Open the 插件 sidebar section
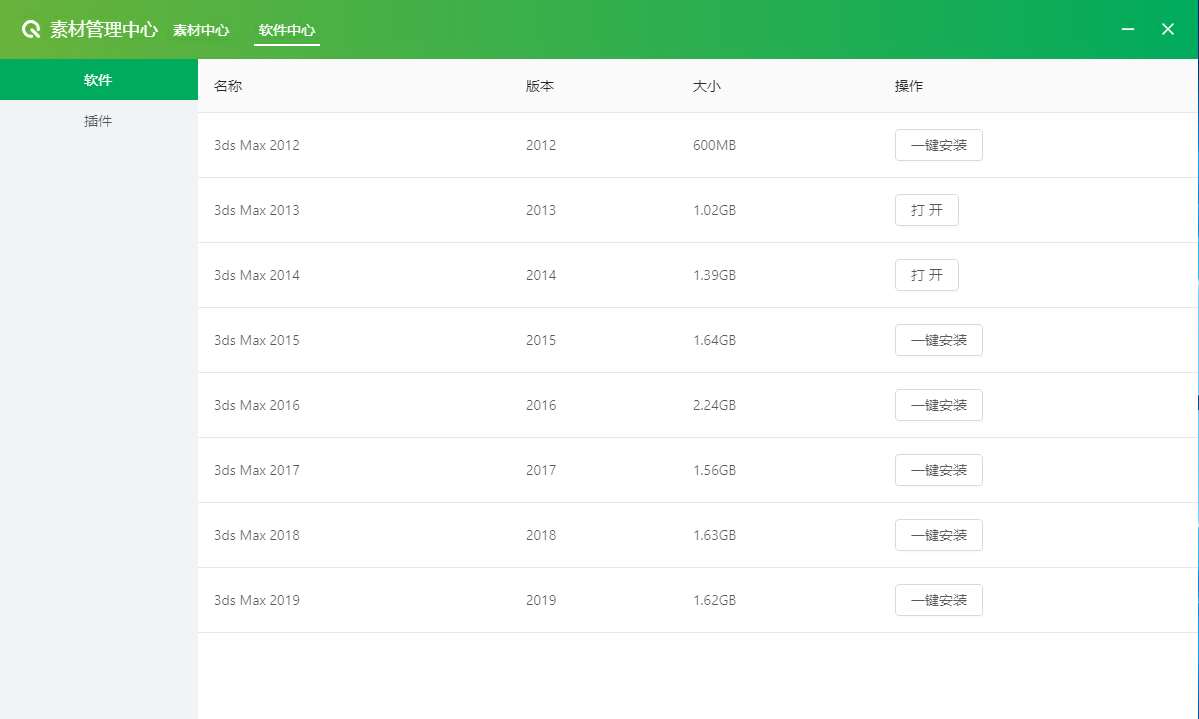1199x719 pixels. click(x=98, y=121)
